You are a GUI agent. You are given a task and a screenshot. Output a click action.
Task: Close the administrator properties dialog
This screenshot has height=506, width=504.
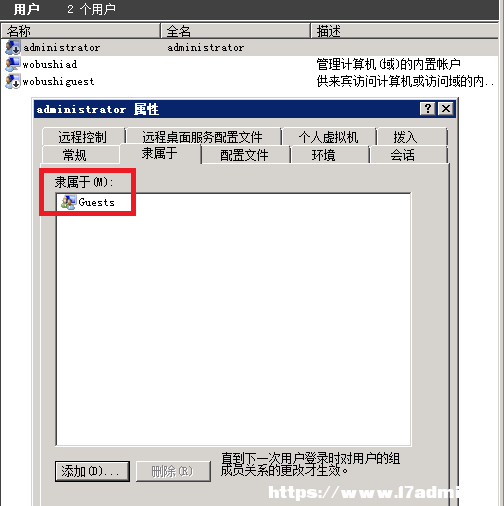446,109
